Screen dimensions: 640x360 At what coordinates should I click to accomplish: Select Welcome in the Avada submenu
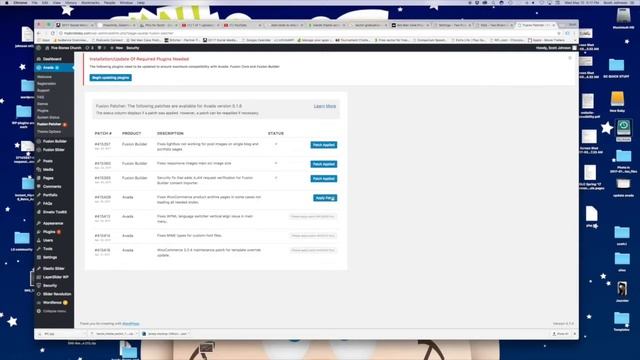tap(44, 77)
